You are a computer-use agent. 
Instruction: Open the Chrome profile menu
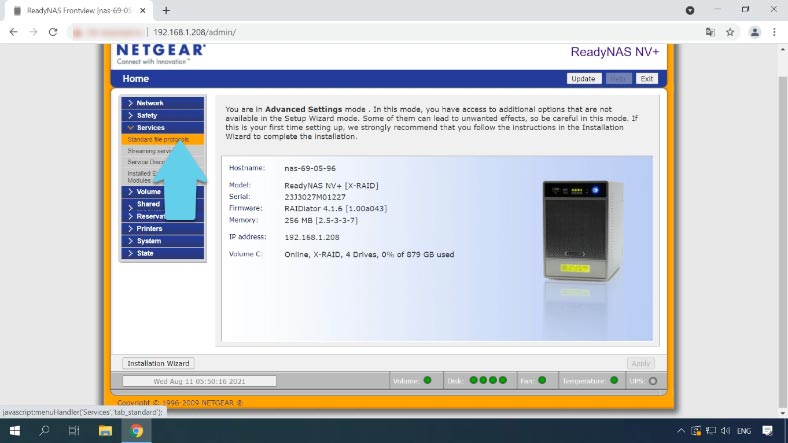[x=755, y=32]
